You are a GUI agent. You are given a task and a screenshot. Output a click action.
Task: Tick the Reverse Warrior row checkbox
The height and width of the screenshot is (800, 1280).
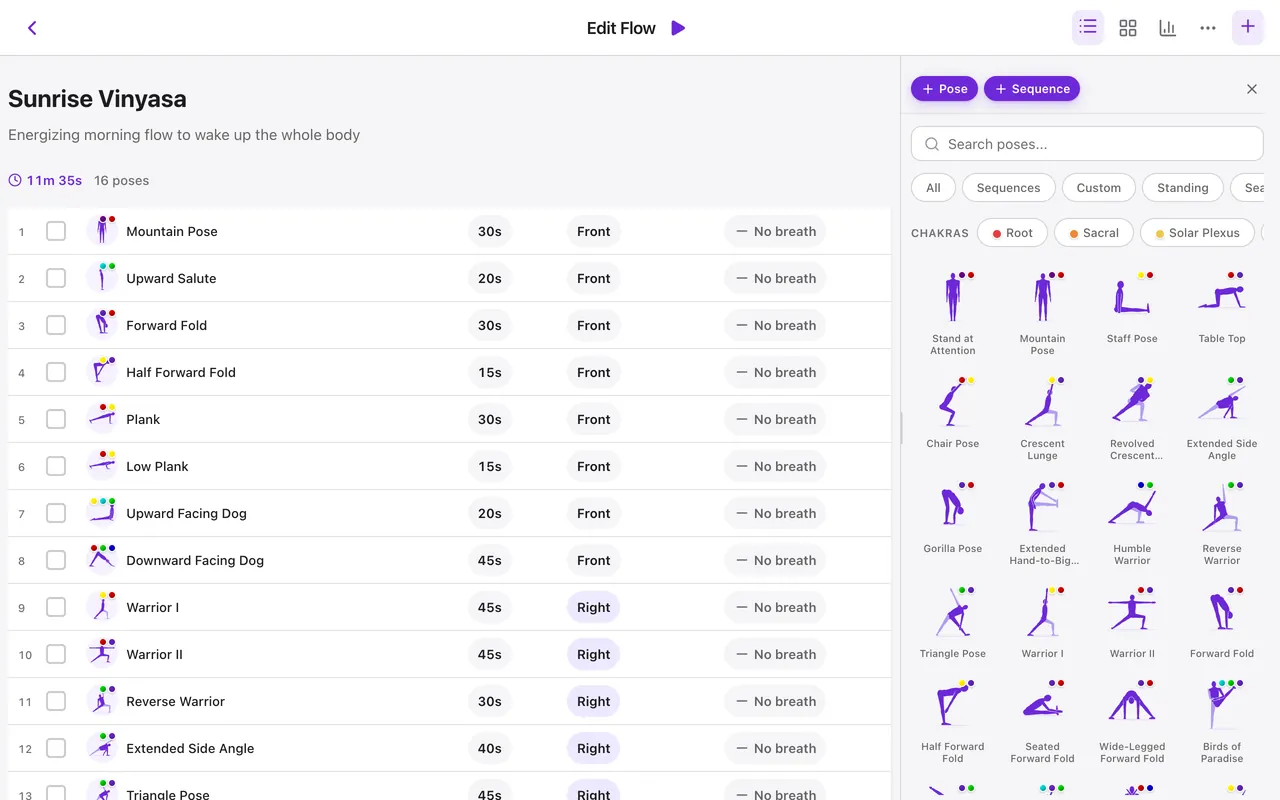[56, 701]
